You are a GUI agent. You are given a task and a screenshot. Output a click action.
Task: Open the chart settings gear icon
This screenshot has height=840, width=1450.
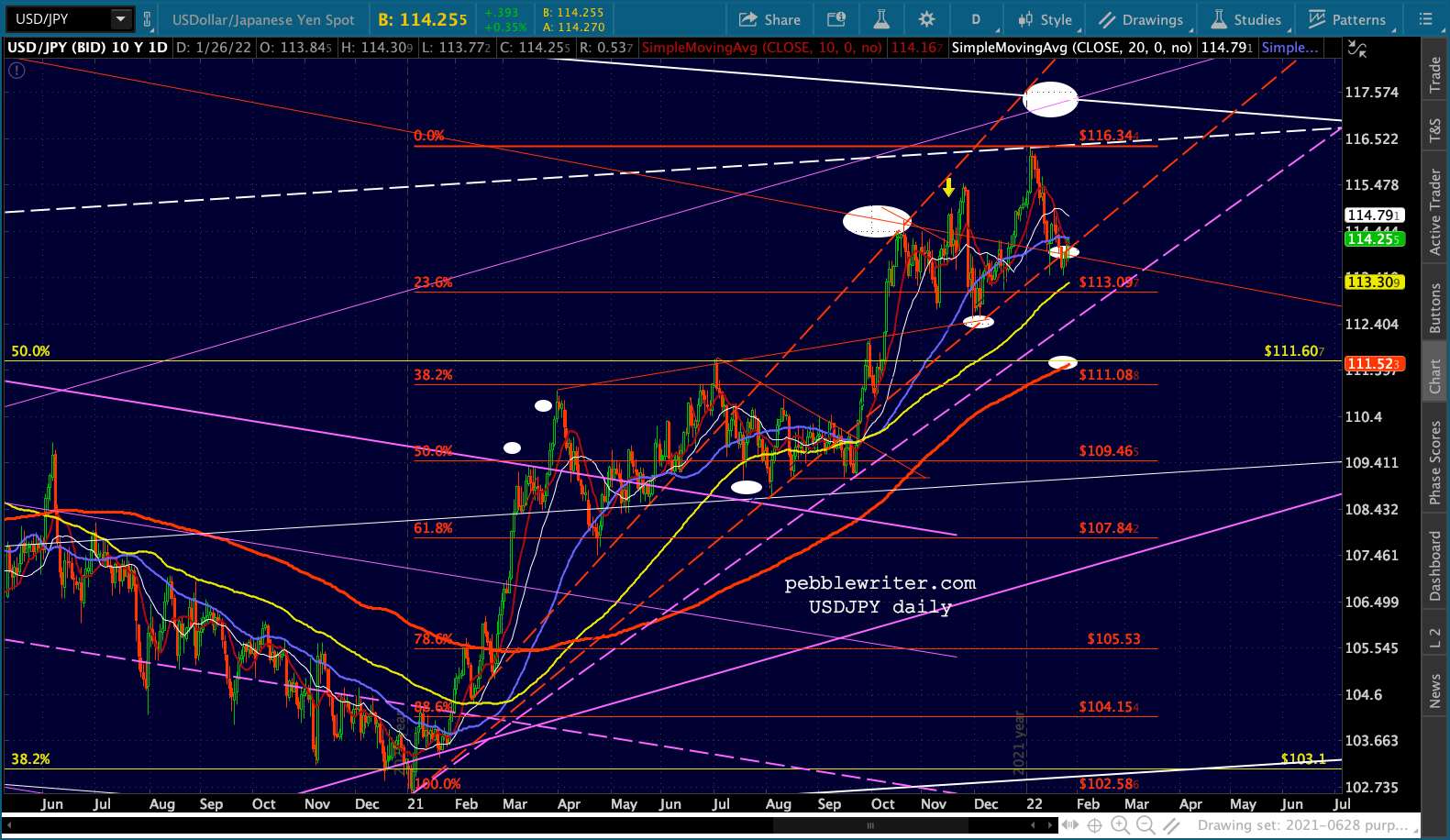click(x=926, y=19)
